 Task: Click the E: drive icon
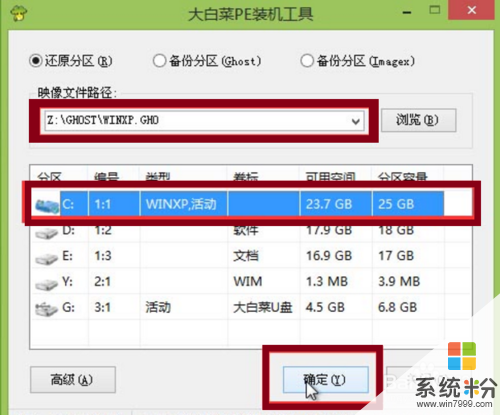pyautogui.click(x=46, y=258)
